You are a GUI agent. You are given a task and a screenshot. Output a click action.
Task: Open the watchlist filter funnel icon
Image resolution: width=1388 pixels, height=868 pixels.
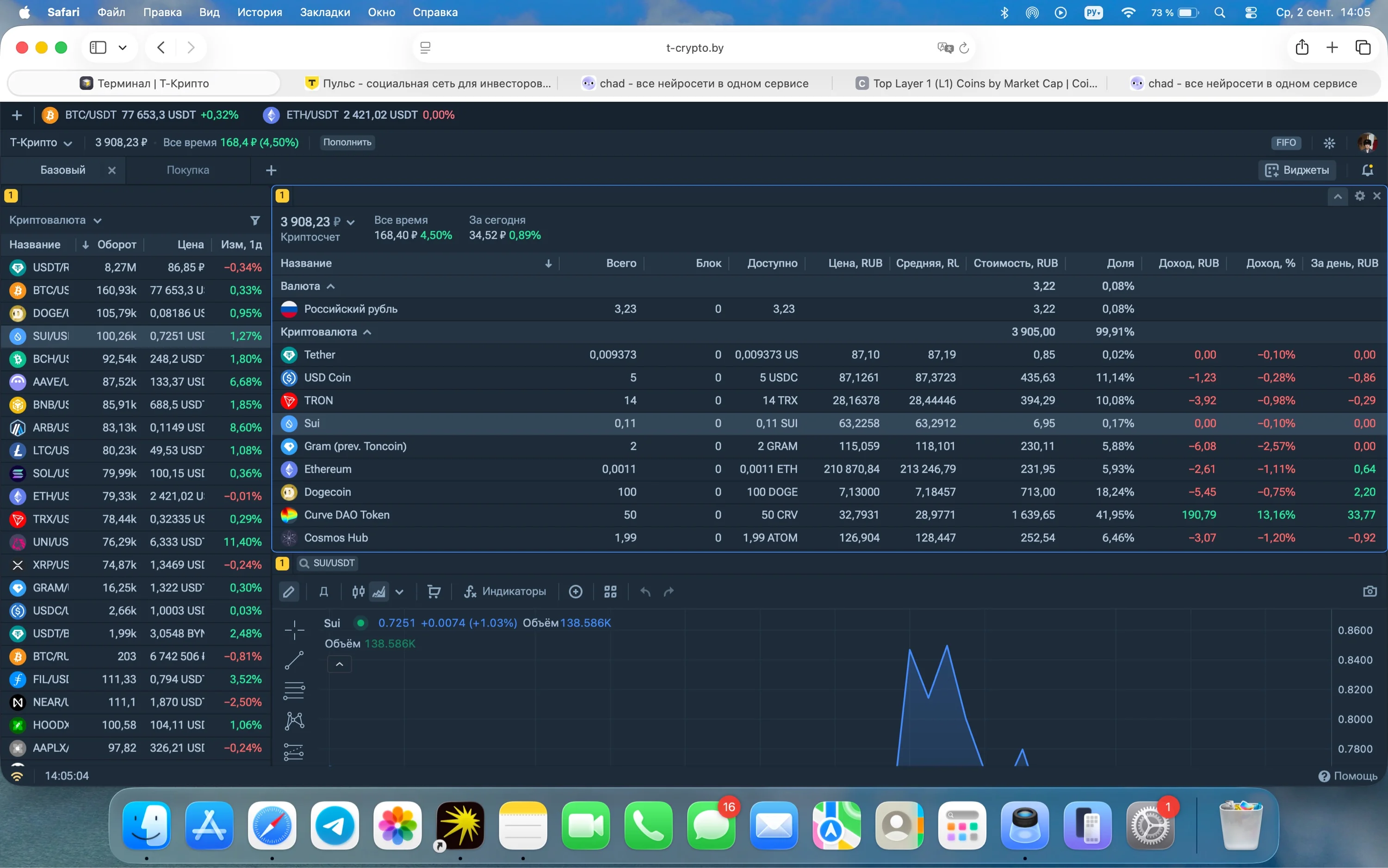[255, 221]
